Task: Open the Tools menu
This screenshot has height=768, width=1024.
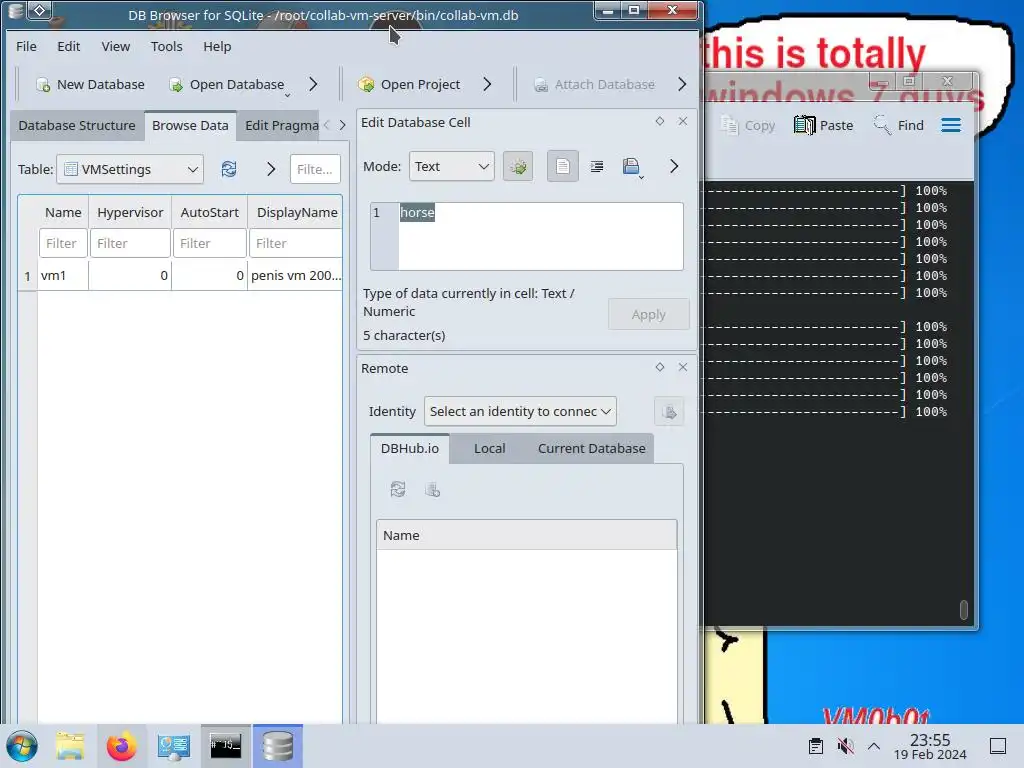Action: point(167,46)
